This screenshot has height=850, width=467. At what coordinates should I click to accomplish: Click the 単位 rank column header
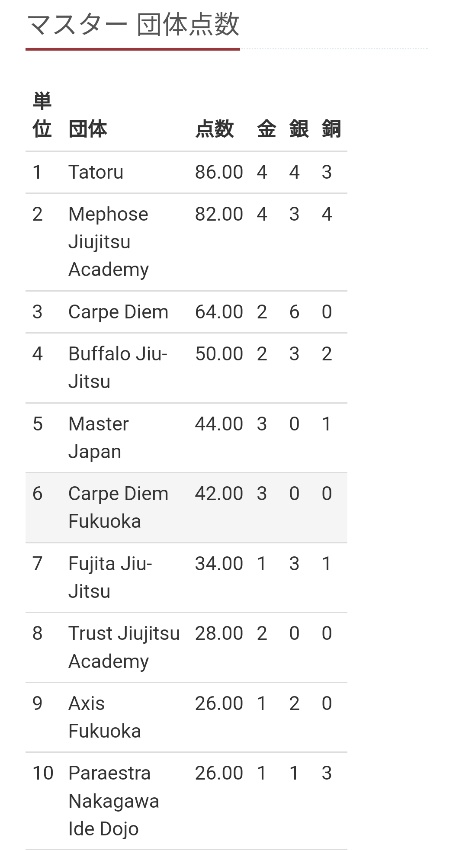(42, 115)
